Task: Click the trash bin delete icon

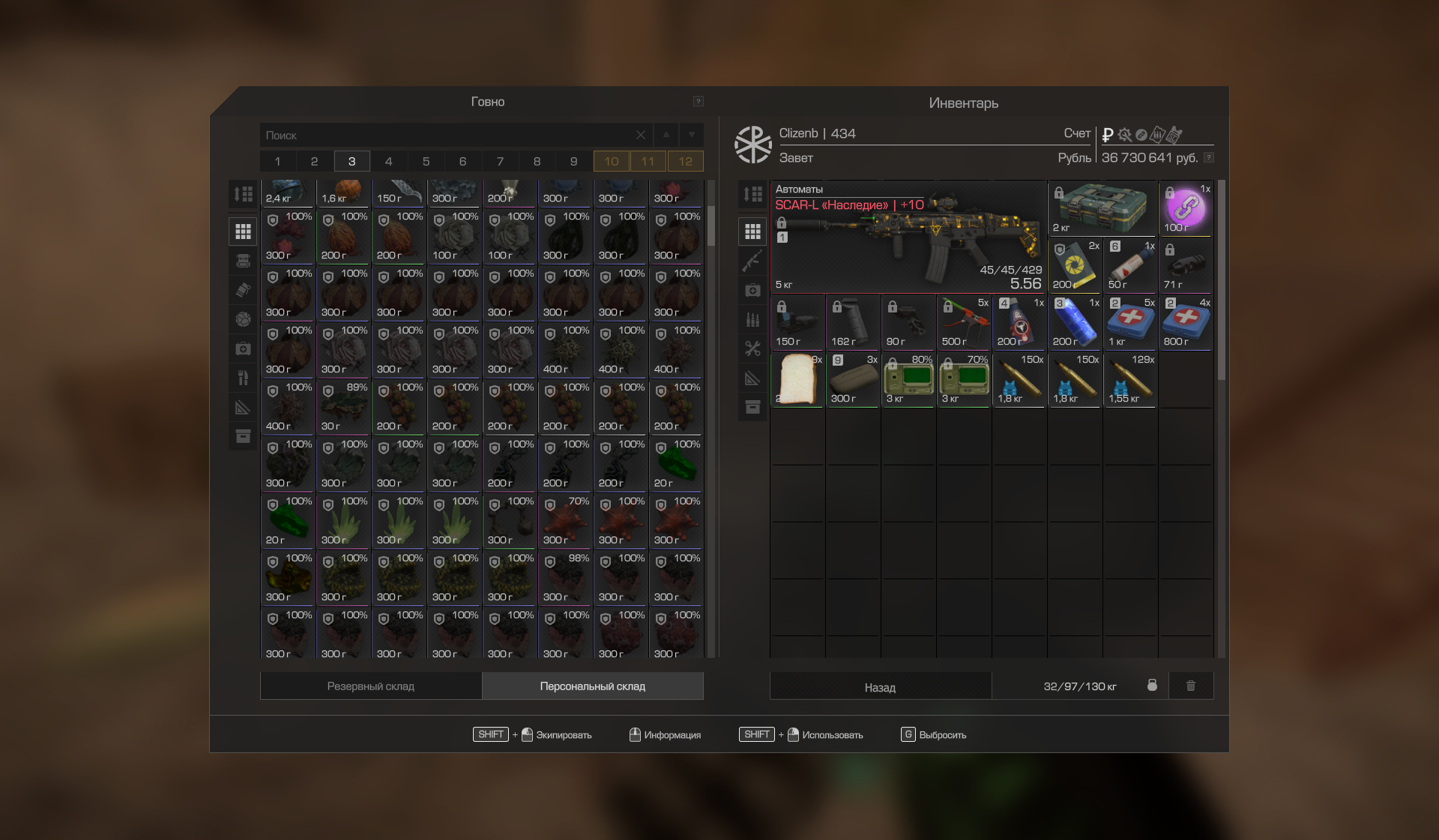Action: [x=1191, y=686]
